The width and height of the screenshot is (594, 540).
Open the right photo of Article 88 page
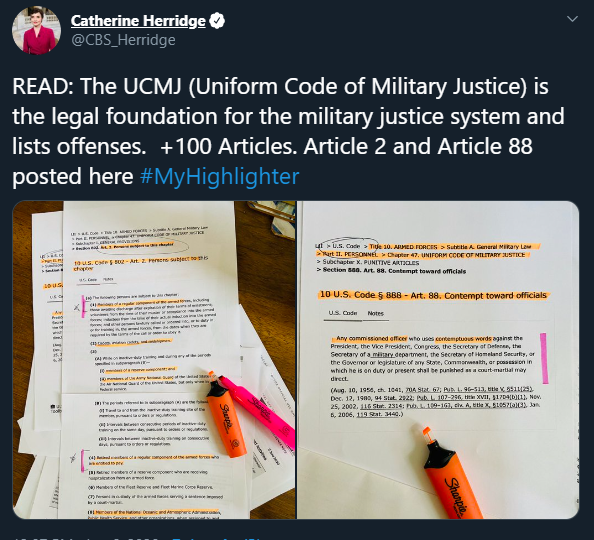438,360
